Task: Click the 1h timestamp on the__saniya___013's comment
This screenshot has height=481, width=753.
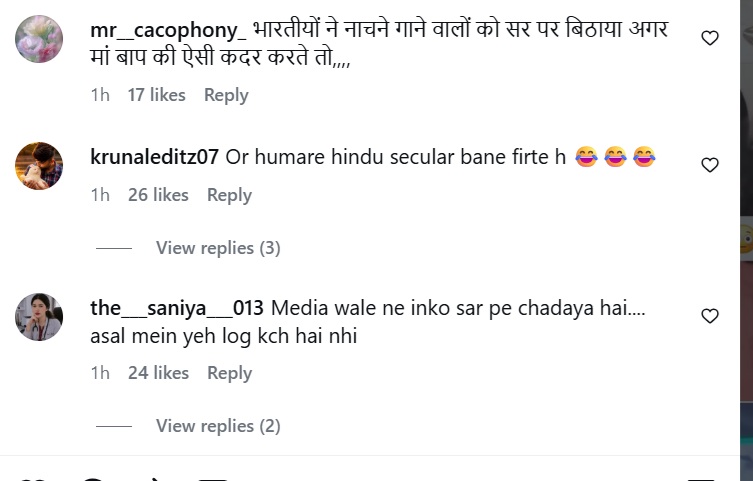Action: [100, 373]
